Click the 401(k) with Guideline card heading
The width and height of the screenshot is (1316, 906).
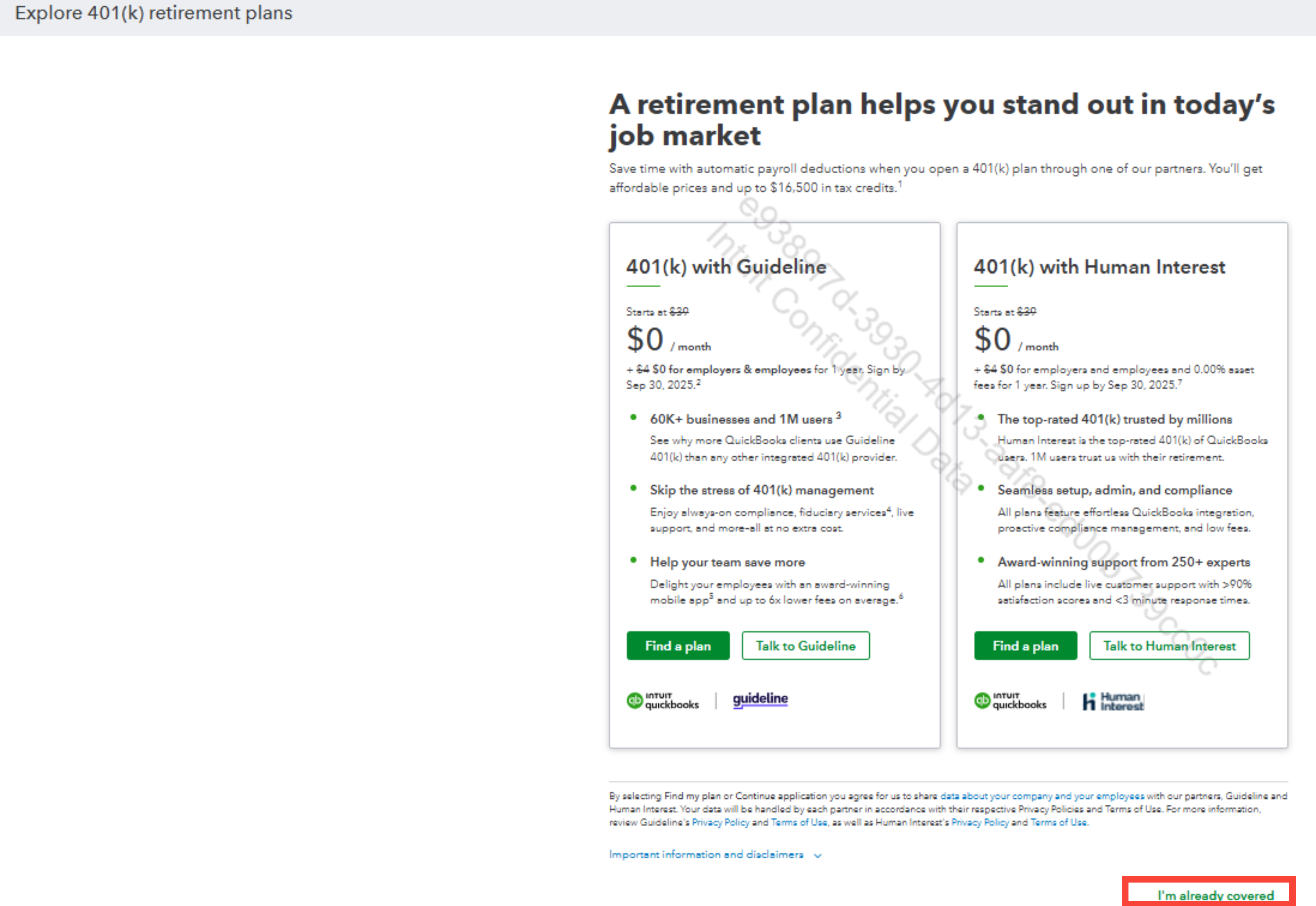pos(726,267)
